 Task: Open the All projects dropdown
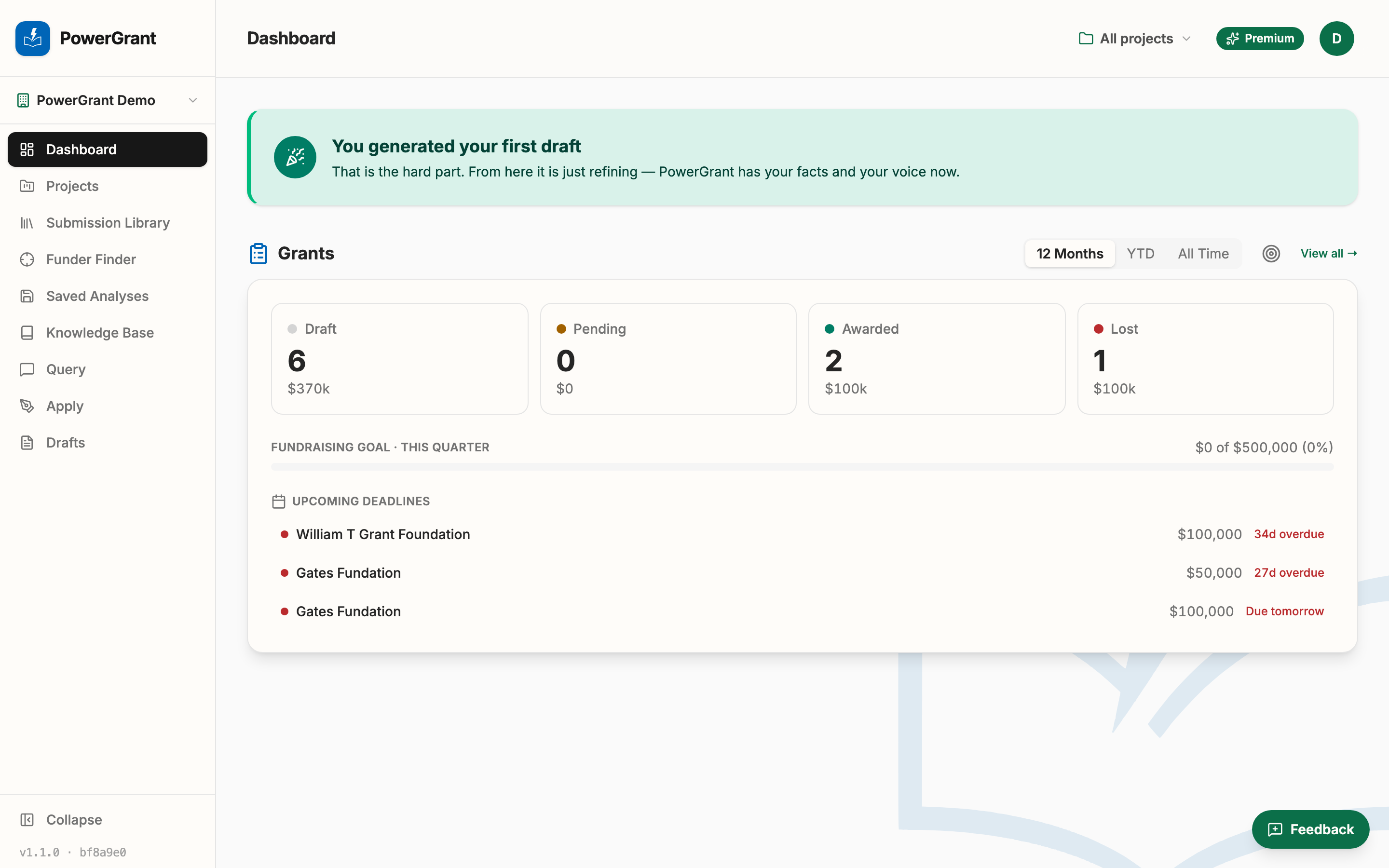(1135, 39)
